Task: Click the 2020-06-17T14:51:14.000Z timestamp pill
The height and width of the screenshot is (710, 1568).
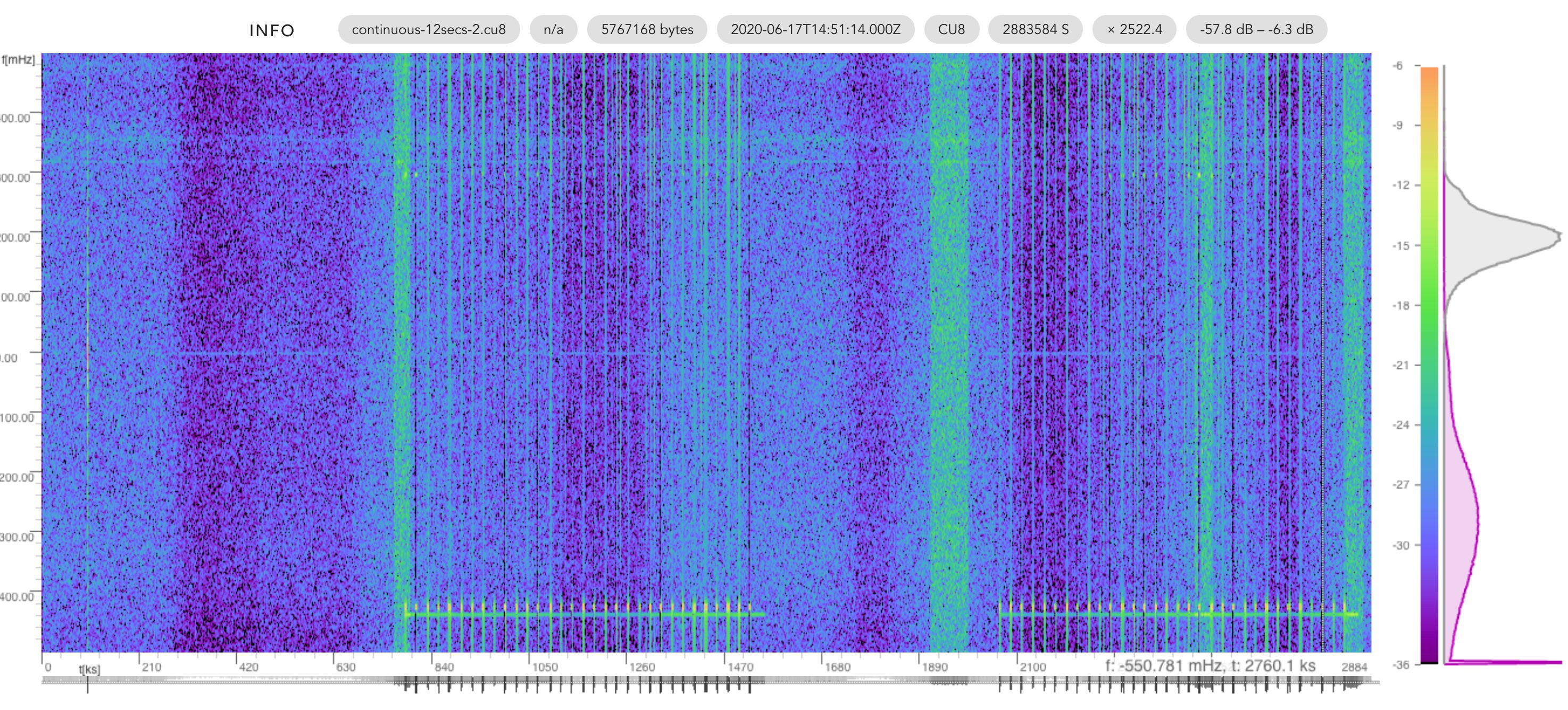Action: click(816, 29)
